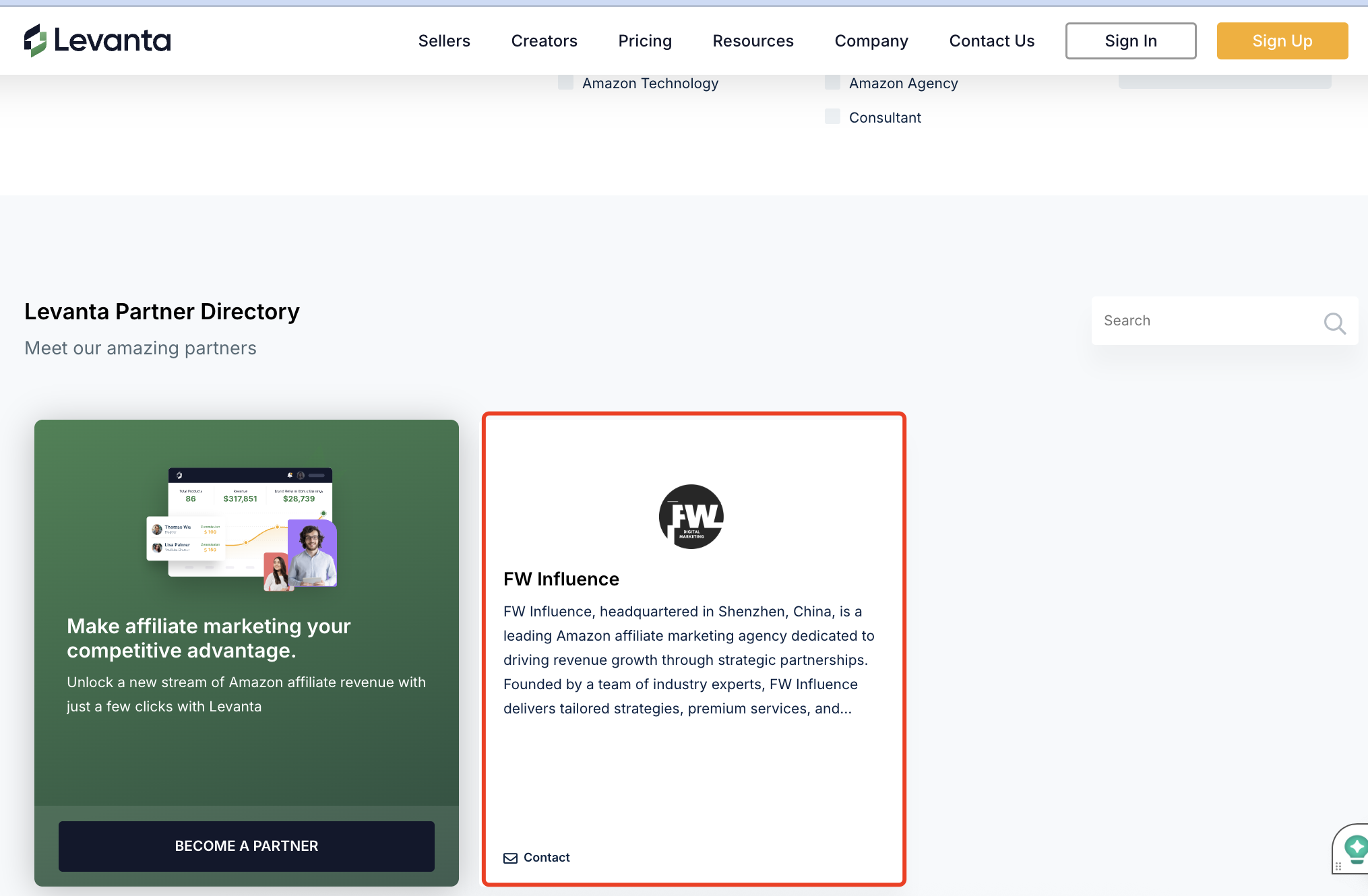Click the orange Sign Up button

[1282, 41]
